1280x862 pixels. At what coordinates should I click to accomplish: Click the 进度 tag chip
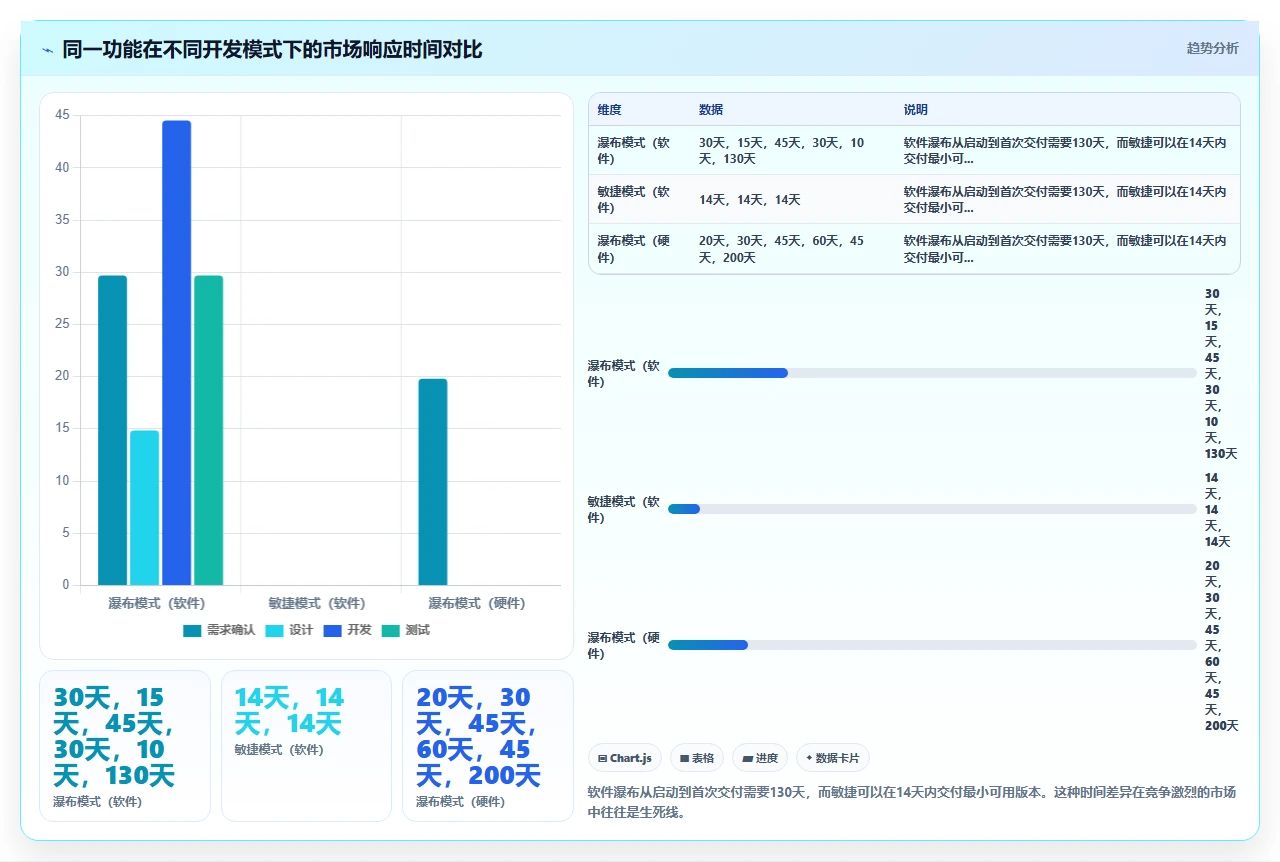coord(760,758)
